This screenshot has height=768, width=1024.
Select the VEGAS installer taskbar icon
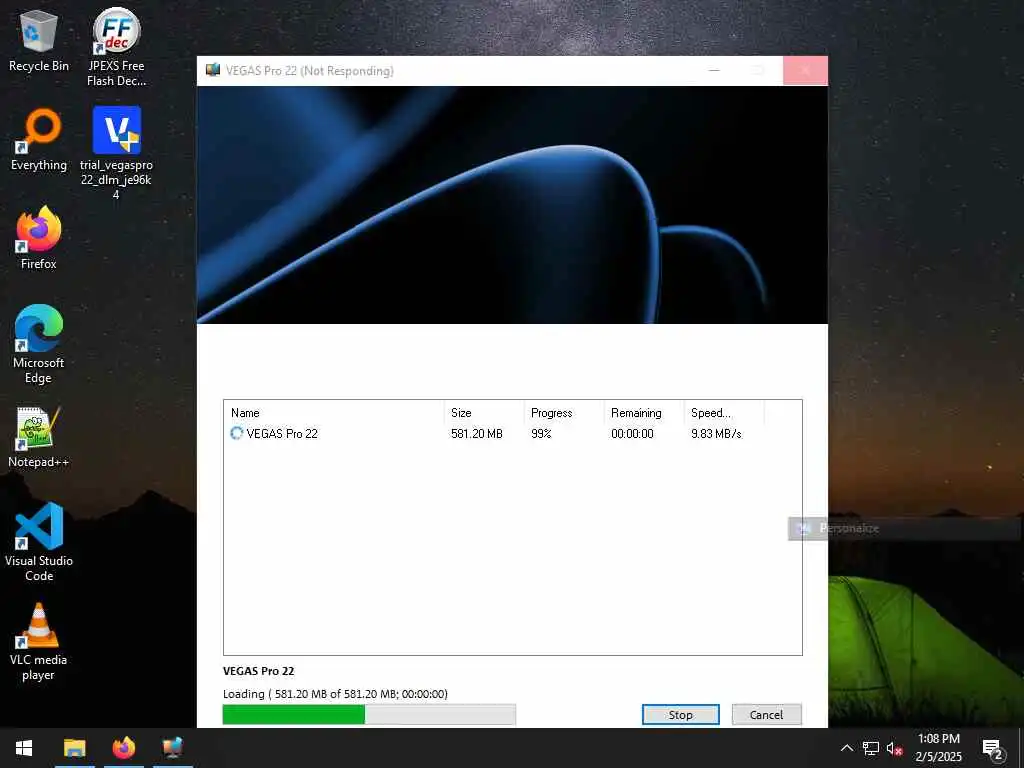[173, 748]
